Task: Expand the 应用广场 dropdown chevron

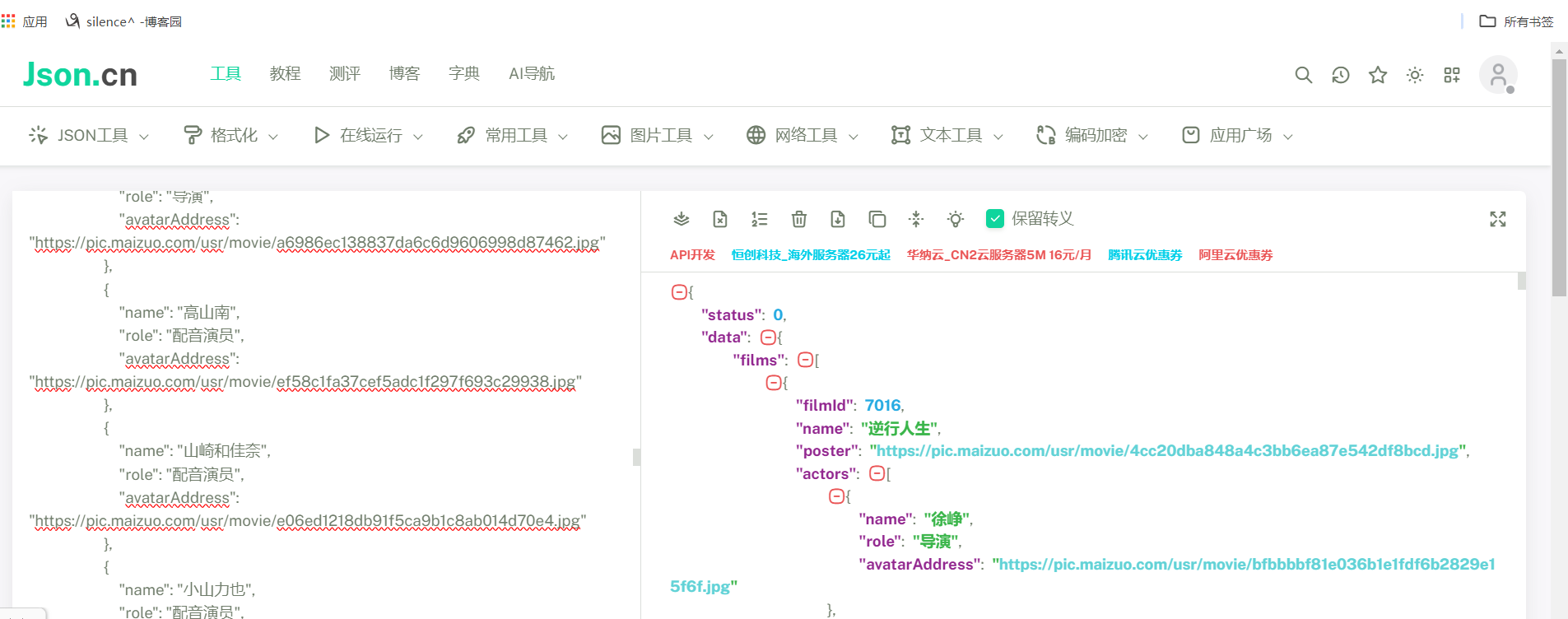Action: [x=1288, y=137]
